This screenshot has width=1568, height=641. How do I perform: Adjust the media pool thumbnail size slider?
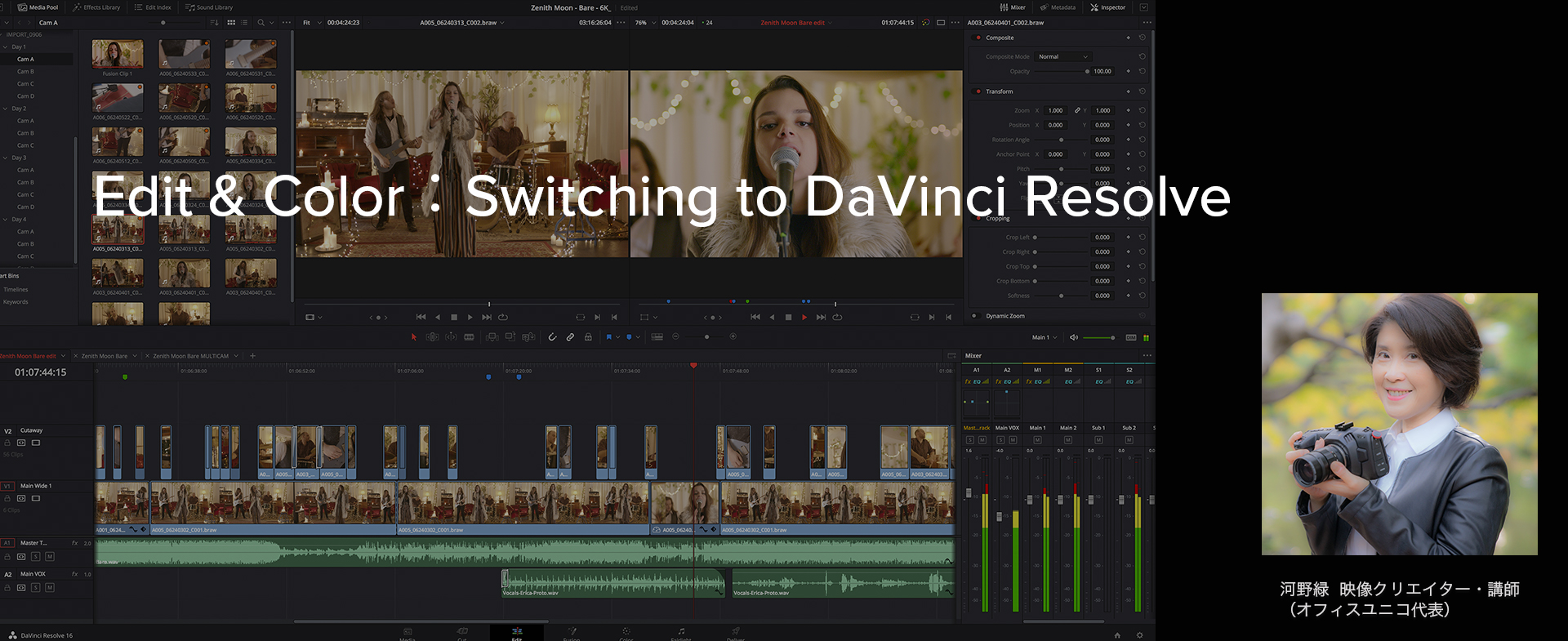[x=176, y=23]
